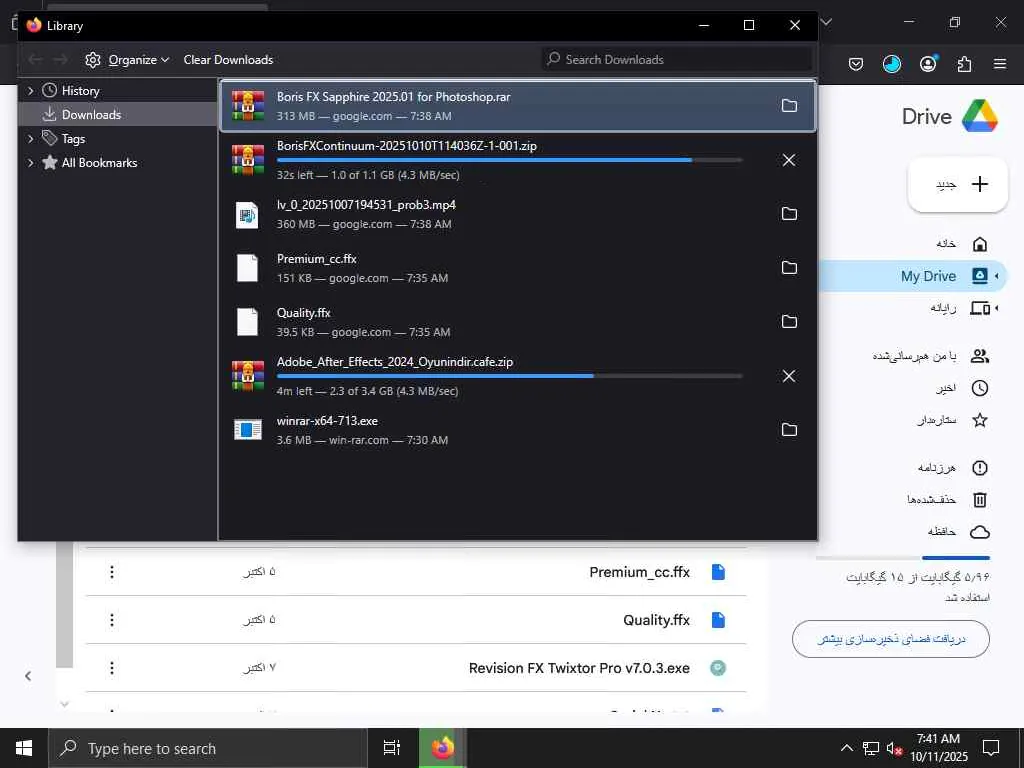Click the archive icon of BorisFXContinuum zip
The height and width of the screenshot is (768, 1024).
pyautogui.click(x=248, y=160)
